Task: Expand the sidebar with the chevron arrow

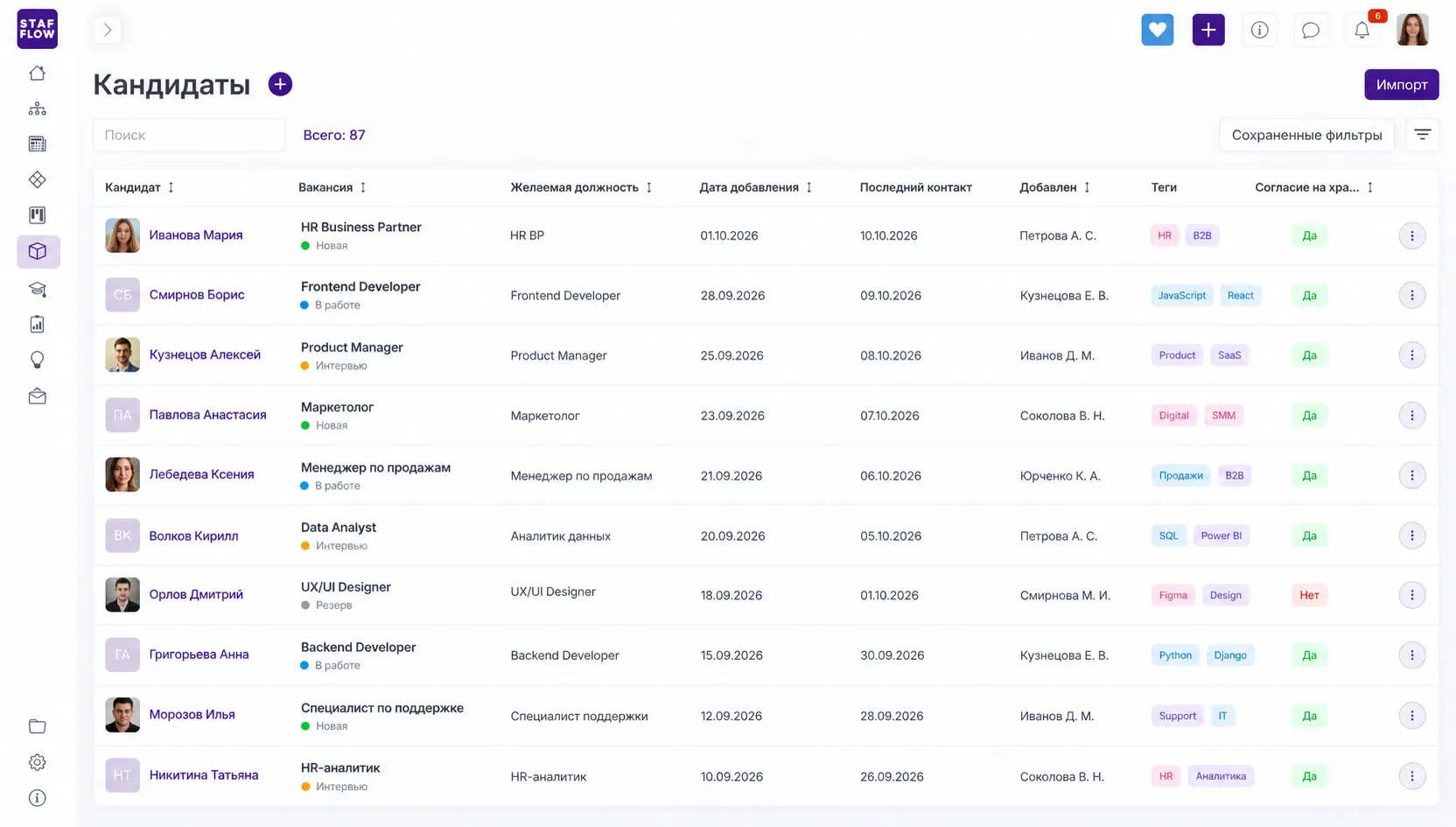Action: tap(107, 30)
